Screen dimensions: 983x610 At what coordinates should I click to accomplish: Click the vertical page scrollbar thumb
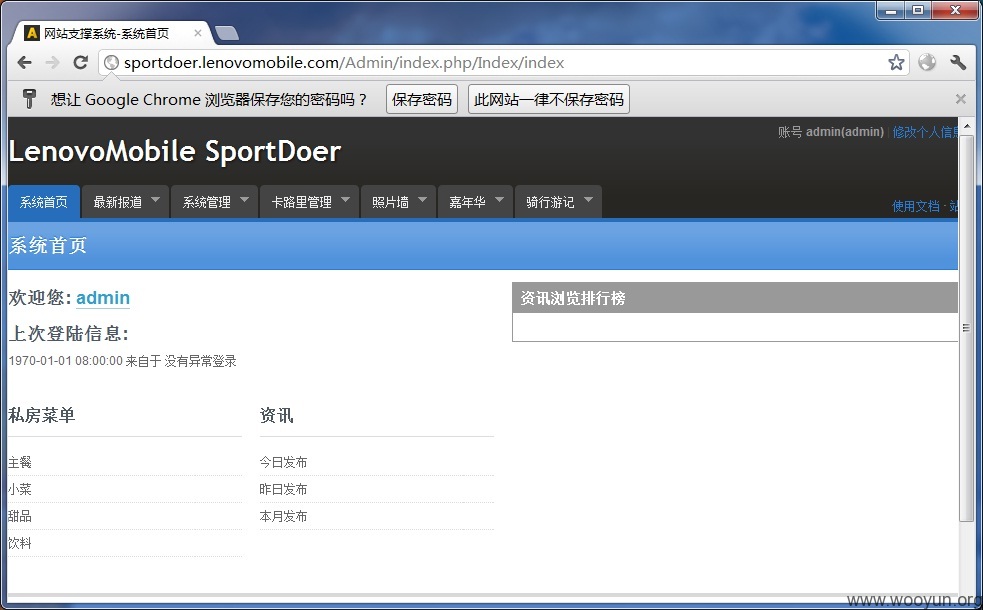(x=966, y=328)
